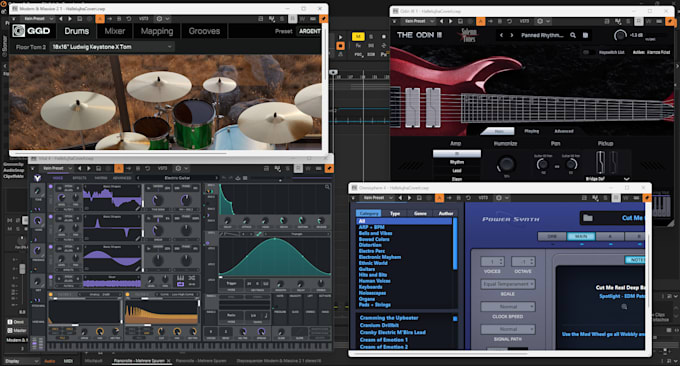Viewport: 680px width, 366px height.
Task: Click the ORB button in Omnisphere
Action: coord(552,236)
